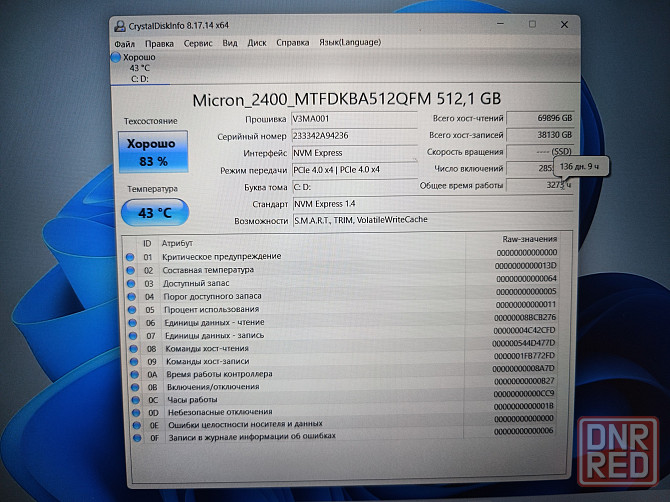The height and width of the screenshot is (502, 670).
Task: Click the firmware field V3MA001
Action: tap(354, 119)
